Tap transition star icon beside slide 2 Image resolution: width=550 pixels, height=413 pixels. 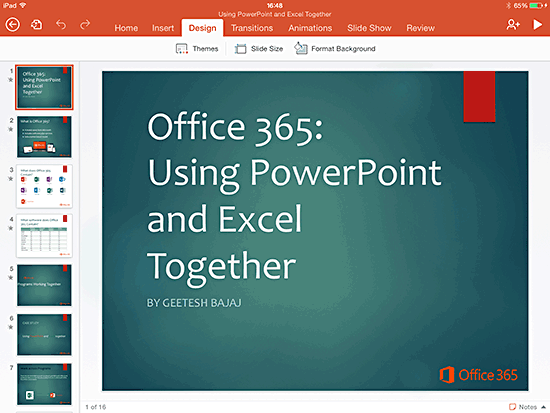tap(11, 129)
